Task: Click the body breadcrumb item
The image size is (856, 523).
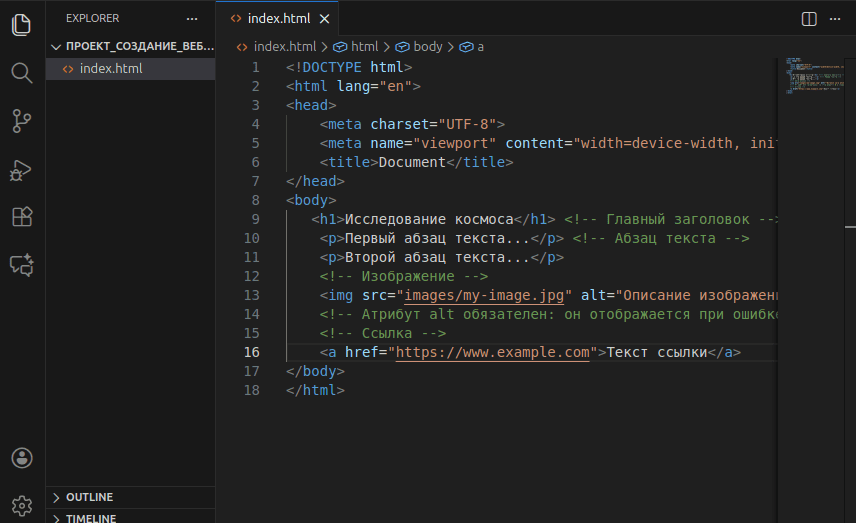Action: 427,46
